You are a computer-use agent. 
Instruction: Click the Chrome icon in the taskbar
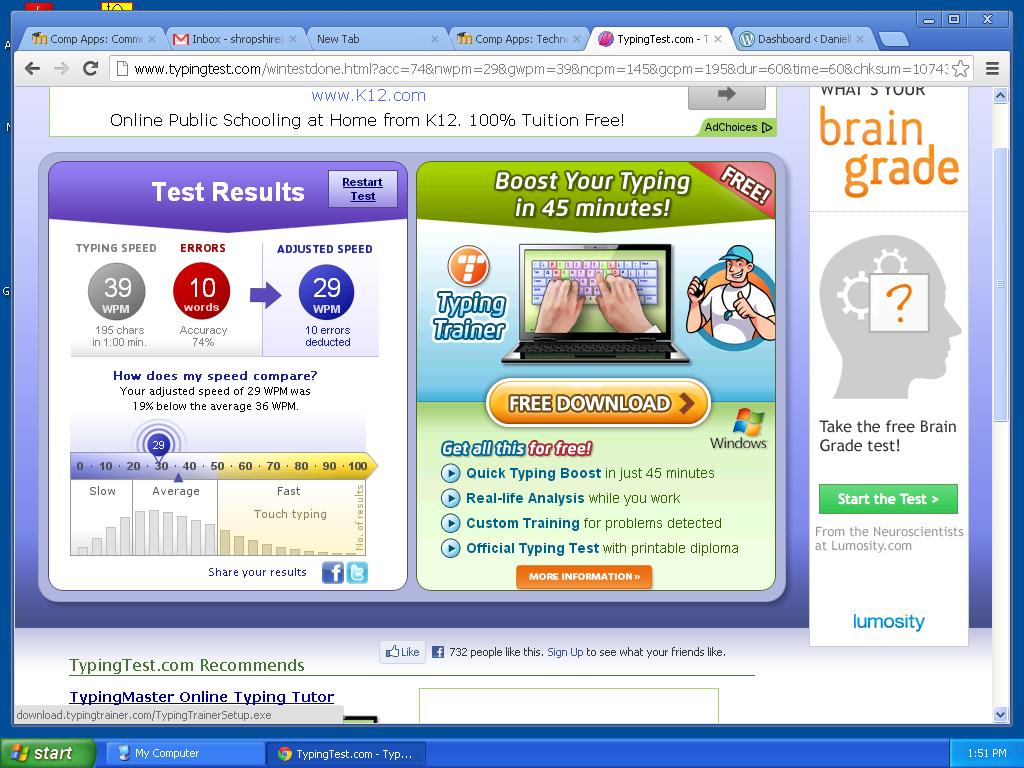(285, 754)
